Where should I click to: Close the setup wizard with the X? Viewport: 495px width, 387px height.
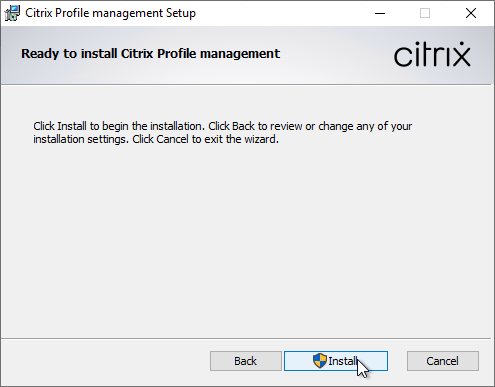(471, 13)
